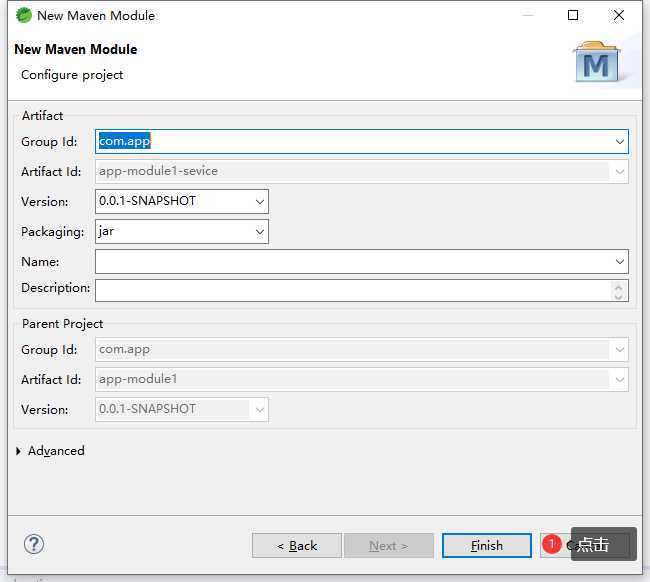Click the disabled Next button
Image resolution: width=650 pixels, height=582 pixels.
389,546
